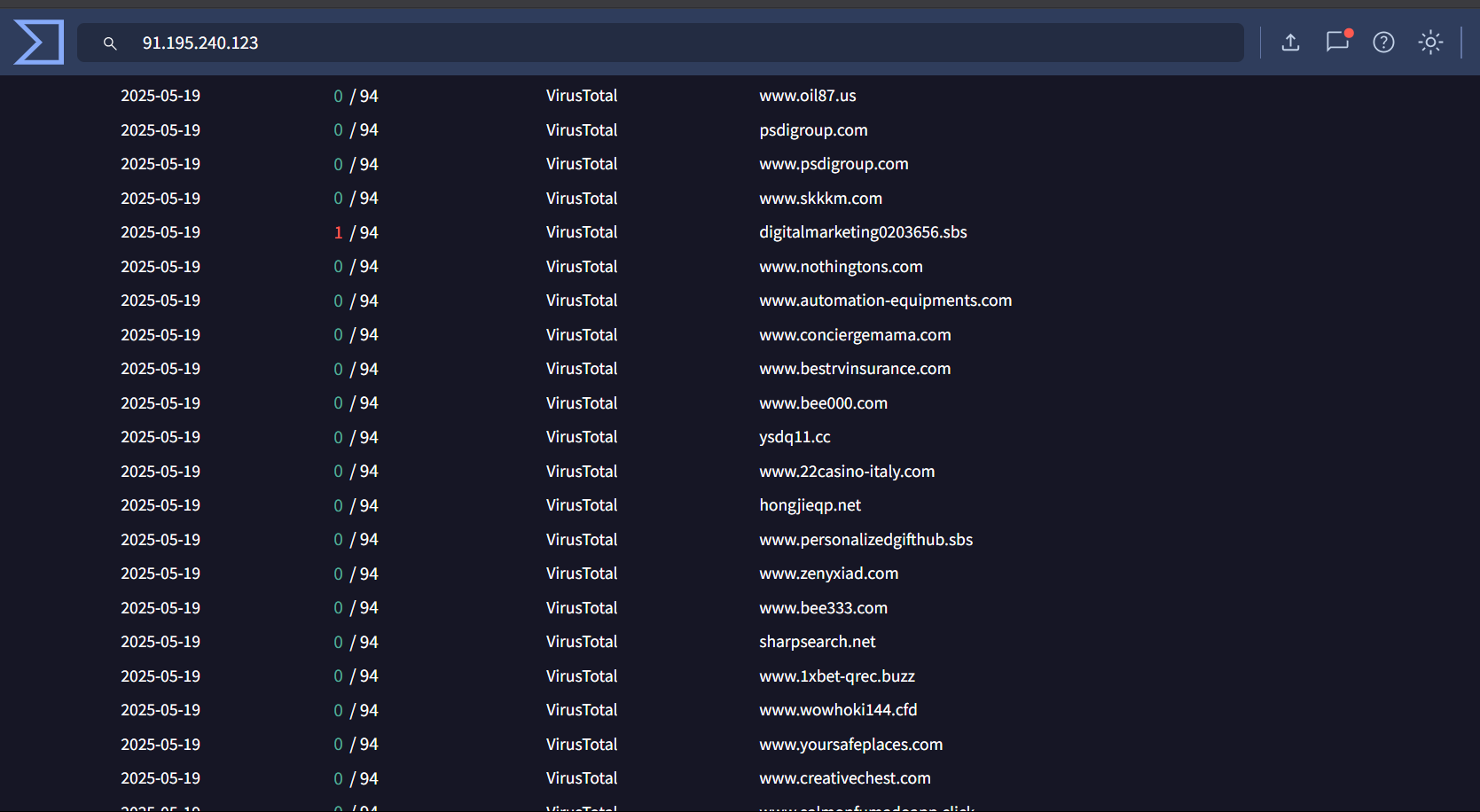Click the search magnifier icon

point(110,42)
